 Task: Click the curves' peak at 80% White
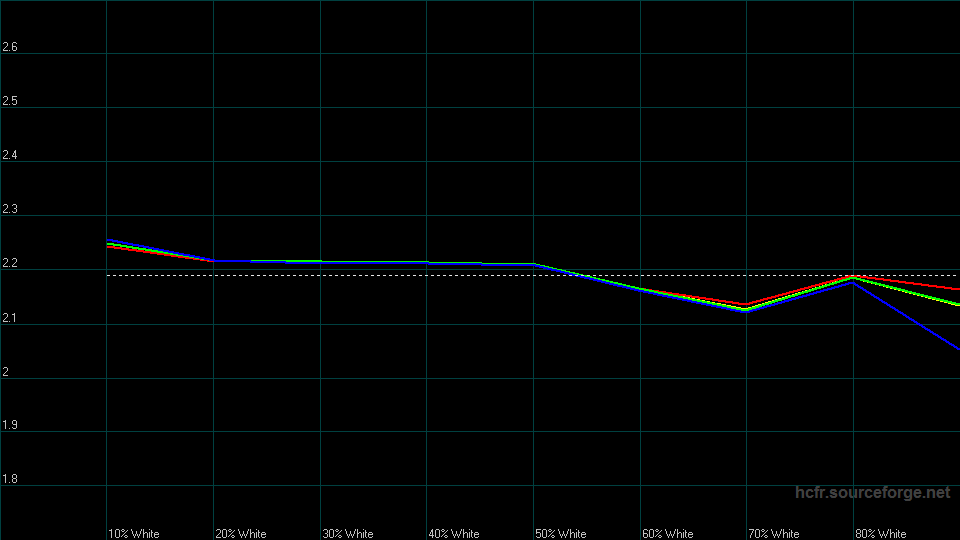click(853, 279)
